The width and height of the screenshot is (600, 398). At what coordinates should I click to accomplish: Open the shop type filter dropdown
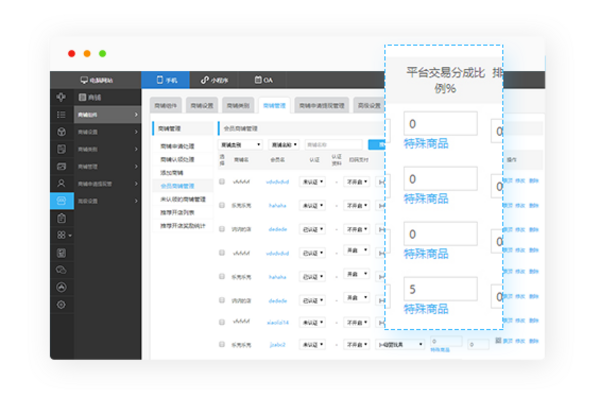(240, 145)
